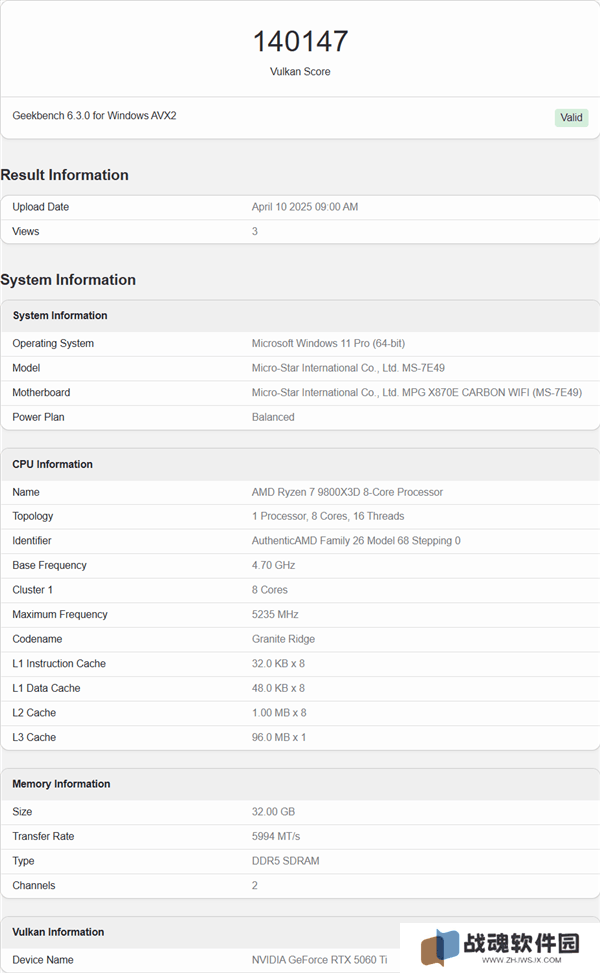This screenshot has height=973, width=600.
Task: Select the Granite Ridge codename value
Action: pyautogui.click(x=283, y=639)
